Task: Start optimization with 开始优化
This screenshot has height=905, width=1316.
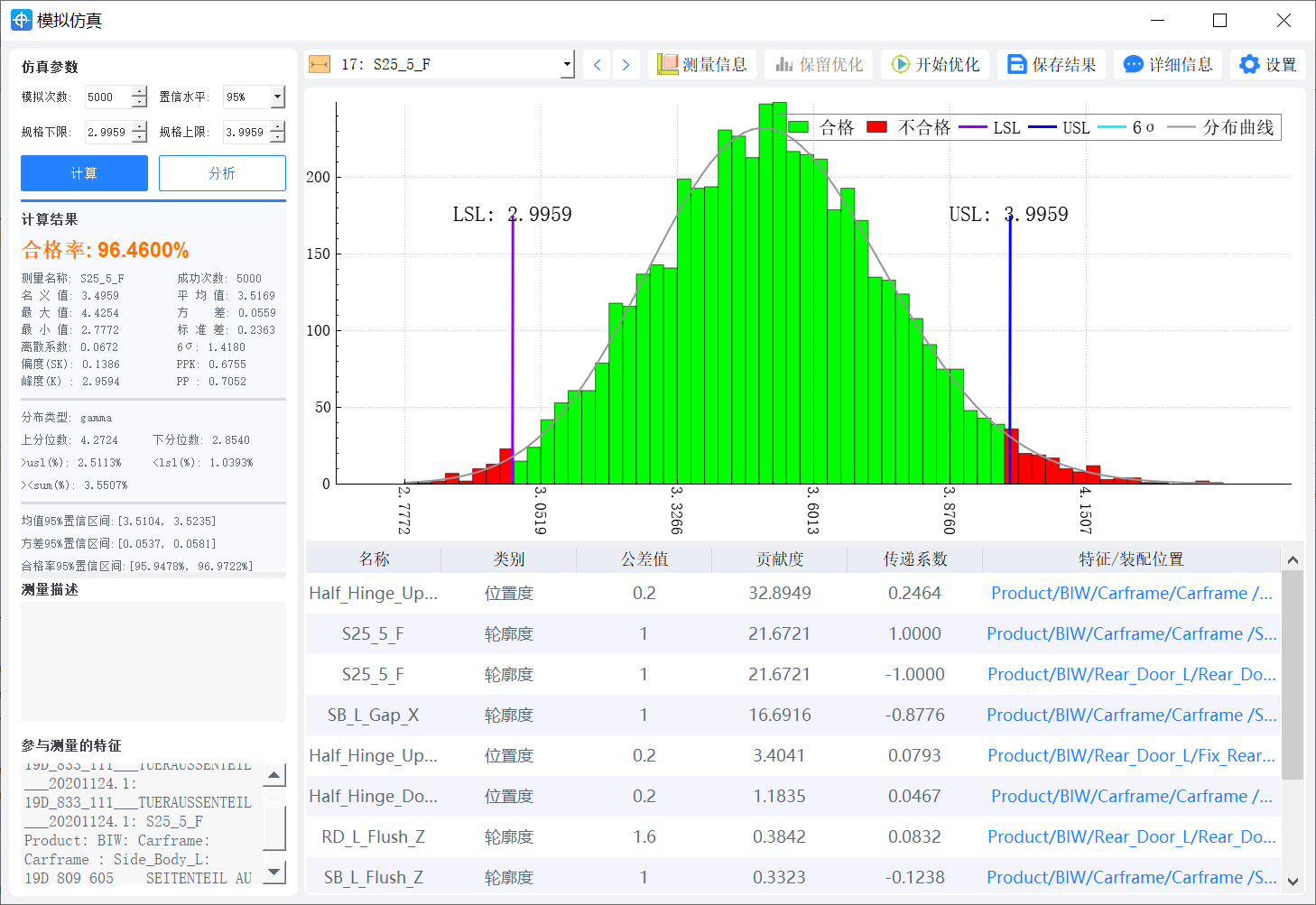Action: (x=935, y=65)
